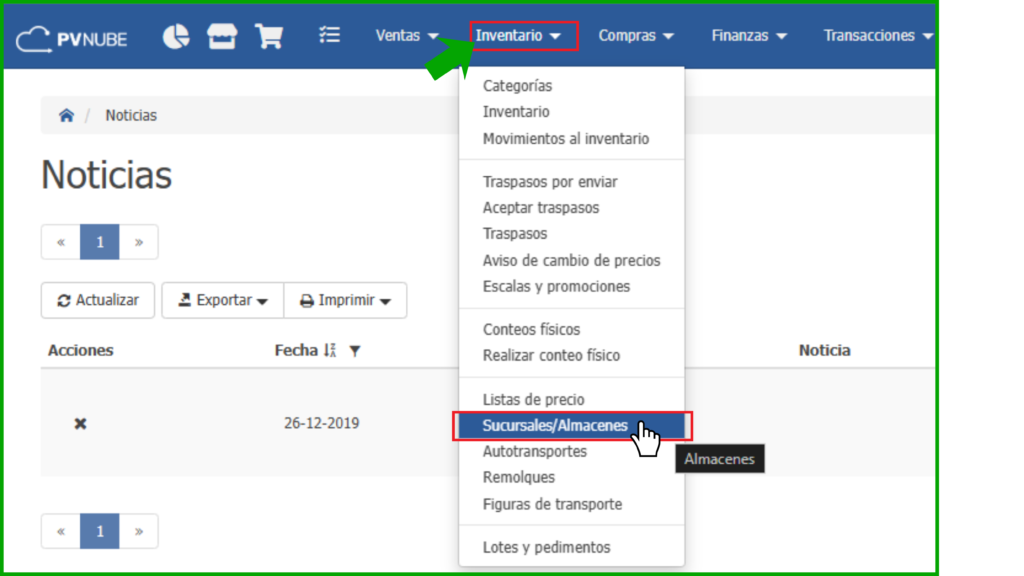Click the PVNUBE logo

[x=72, y=38]
